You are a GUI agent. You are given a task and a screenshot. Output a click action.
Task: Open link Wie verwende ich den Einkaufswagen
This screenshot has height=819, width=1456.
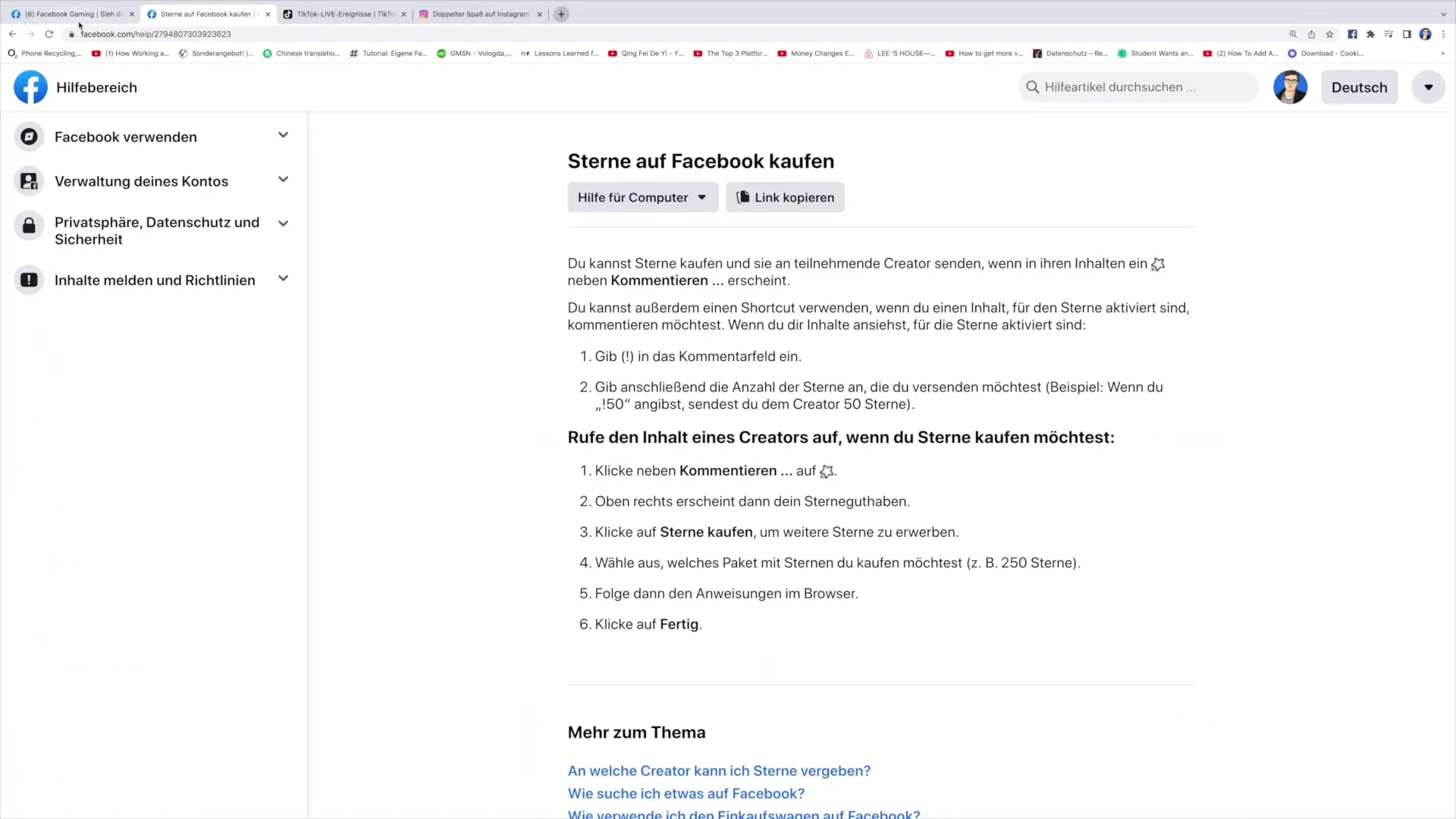[x=744, y=814]
